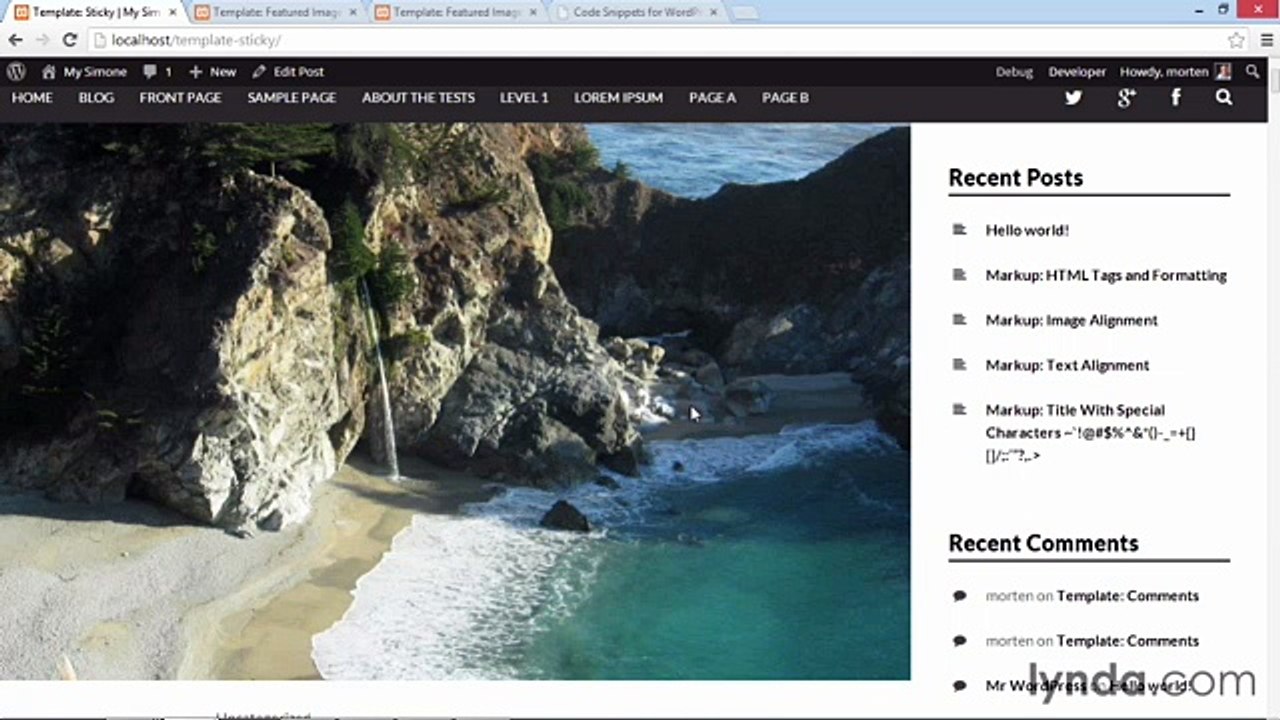Bookmark this page with the star icon
1280x720 pixels.
point(1236,40)
